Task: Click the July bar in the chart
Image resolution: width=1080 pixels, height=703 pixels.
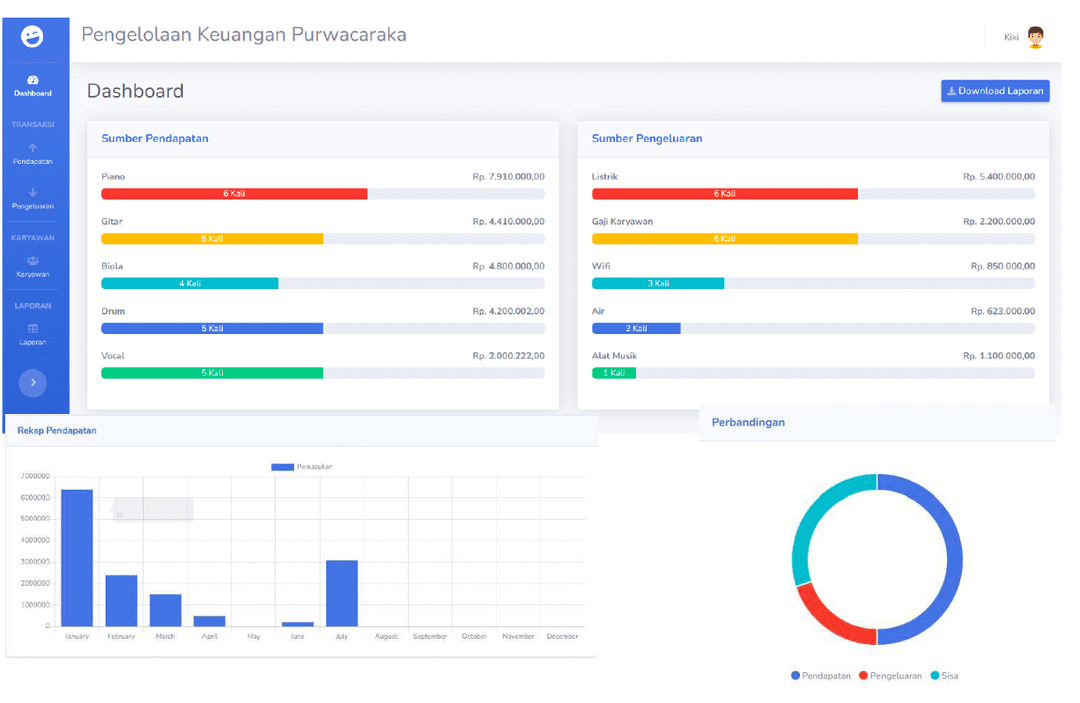Action: pyautogui.click(x=341, y=593)
